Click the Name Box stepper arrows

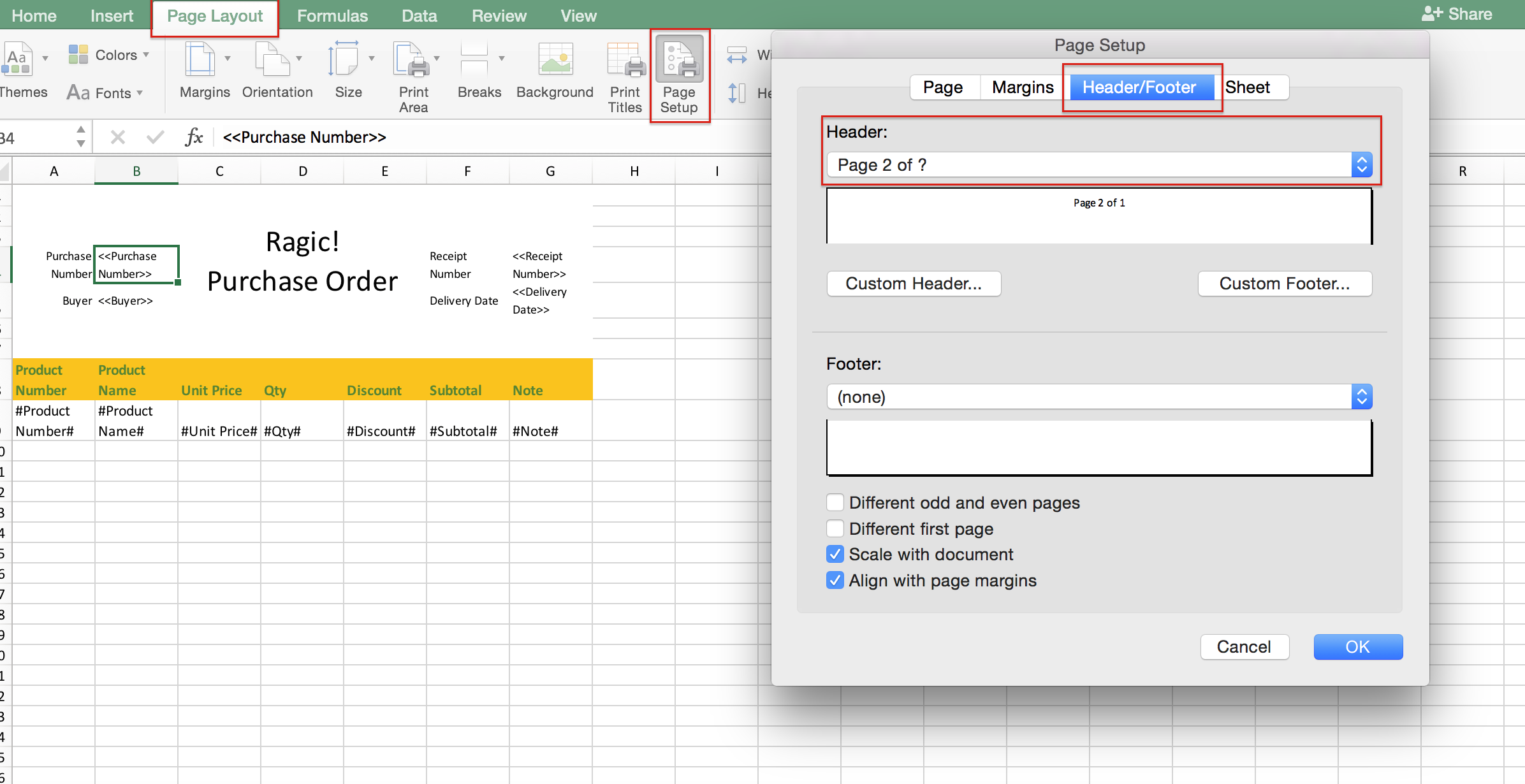click(80, 136)
